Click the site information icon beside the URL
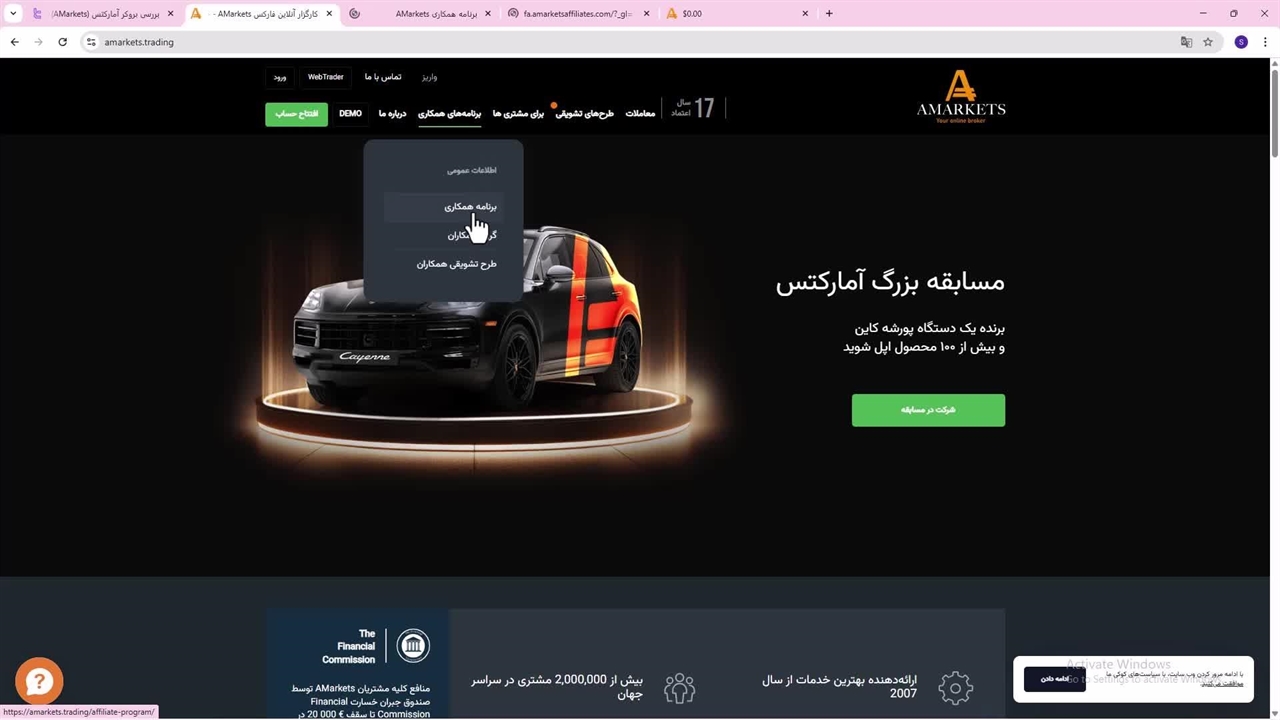The height and width of the screenshot is (720, 1280). (91, 42)
